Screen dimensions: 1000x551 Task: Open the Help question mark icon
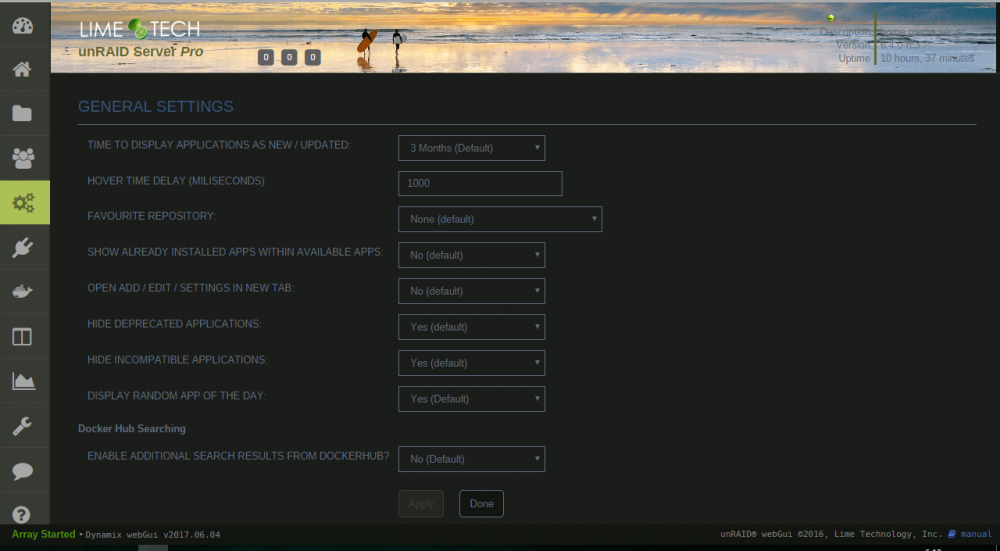pos(22,515)
